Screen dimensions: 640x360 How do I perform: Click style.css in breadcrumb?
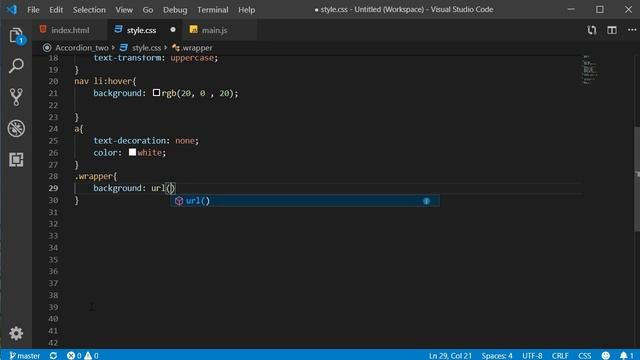click(x=146, y=48)
